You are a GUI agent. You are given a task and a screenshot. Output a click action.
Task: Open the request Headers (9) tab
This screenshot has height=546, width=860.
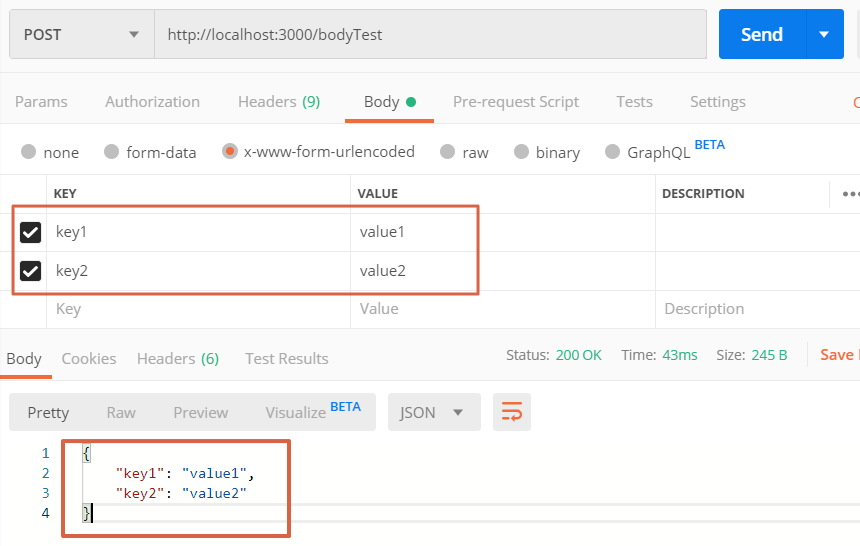[279, 102]
